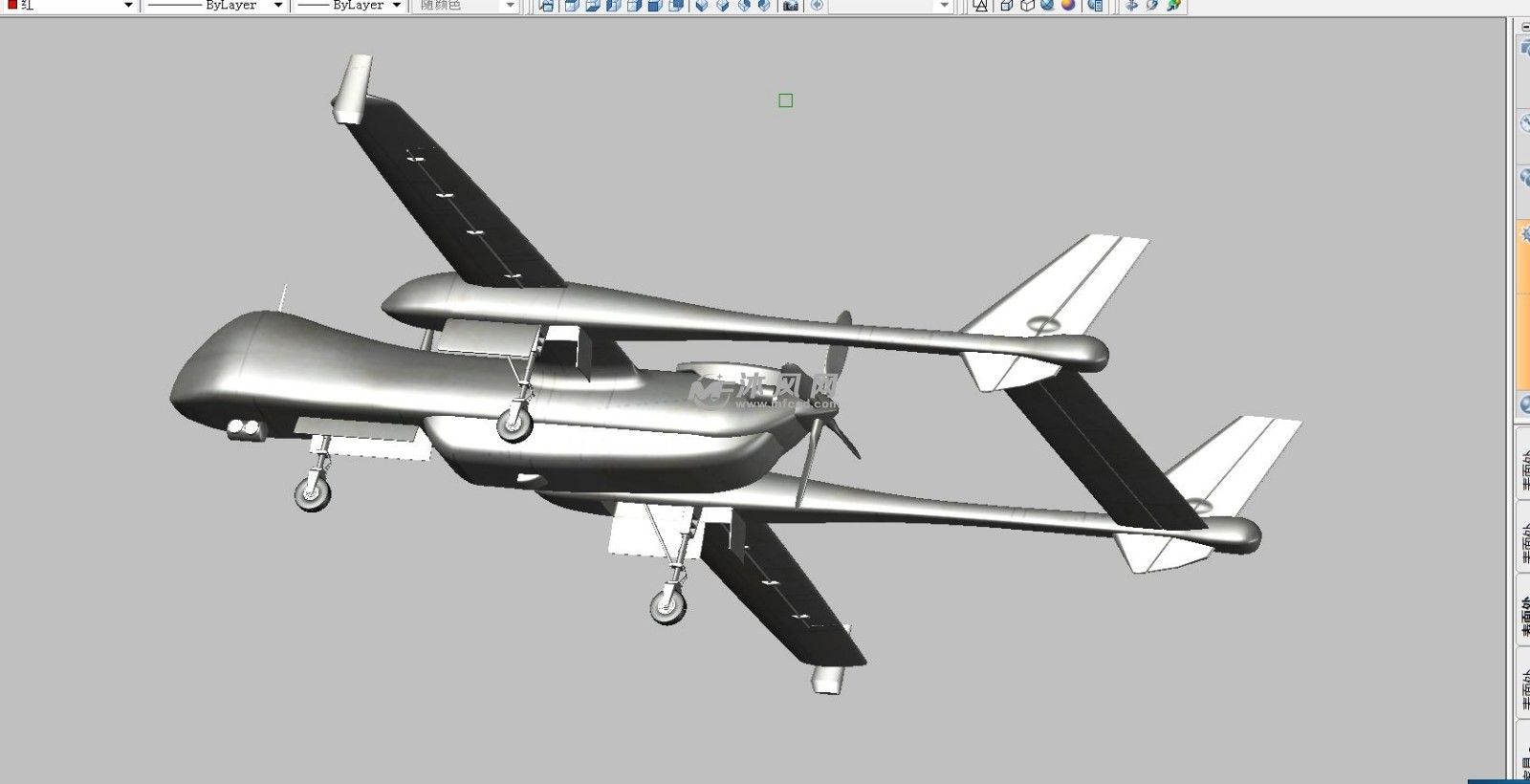
Task: Activate the free orbit tool
Action: tap(1152, 6)
